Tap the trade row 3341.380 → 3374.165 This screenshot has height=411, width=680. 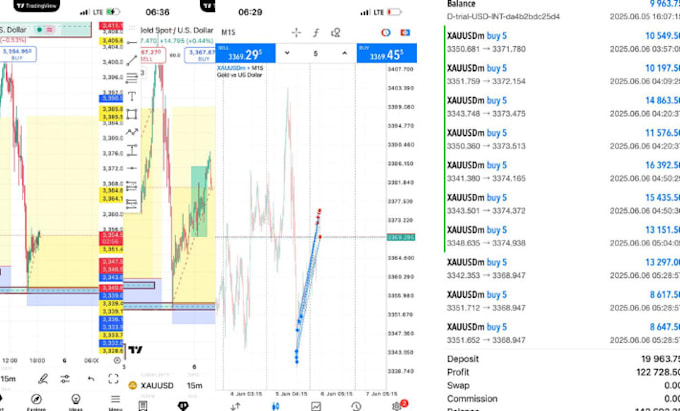point(563,172)
